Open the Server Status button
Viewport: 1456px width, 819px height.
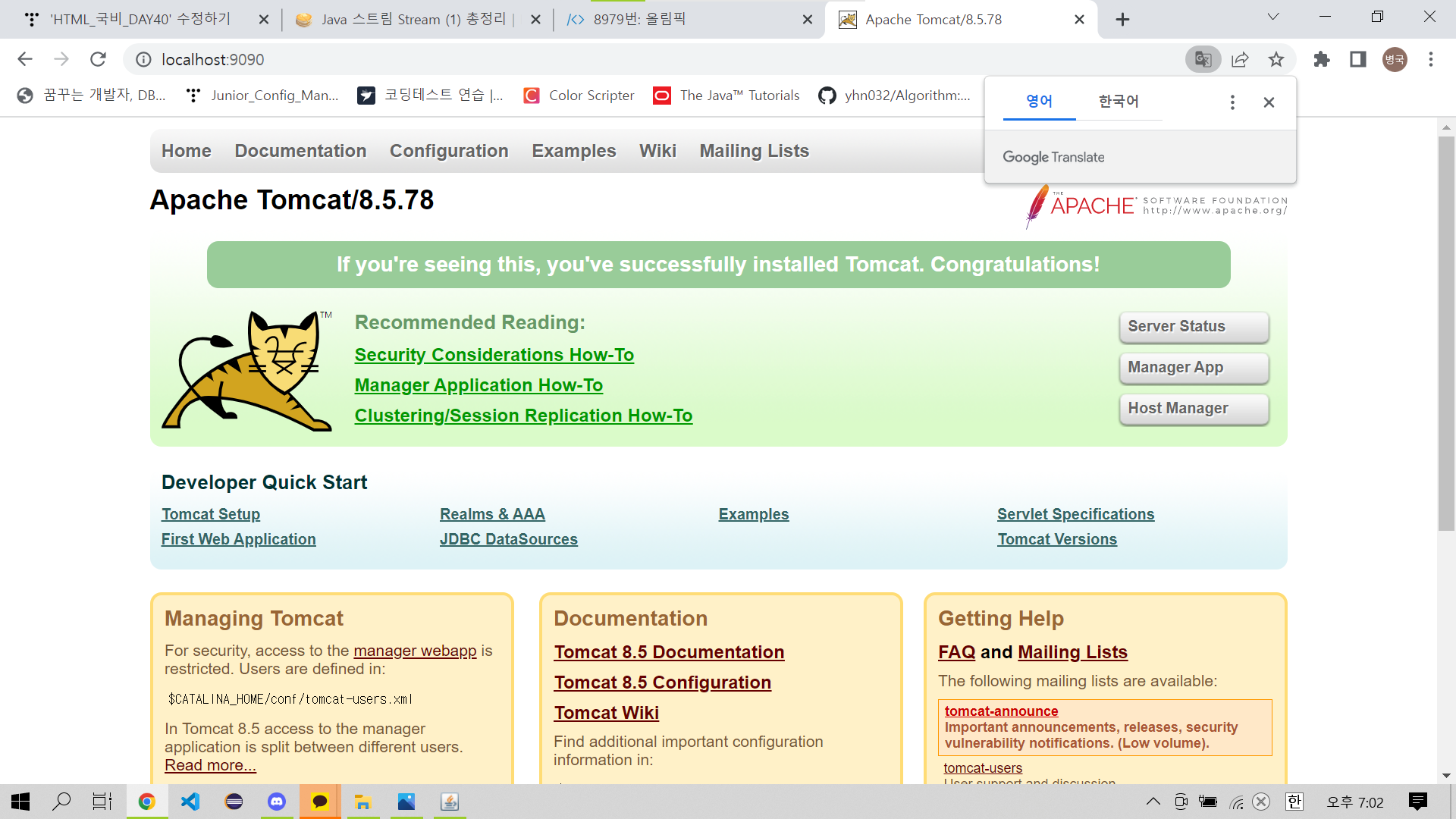1194,327
